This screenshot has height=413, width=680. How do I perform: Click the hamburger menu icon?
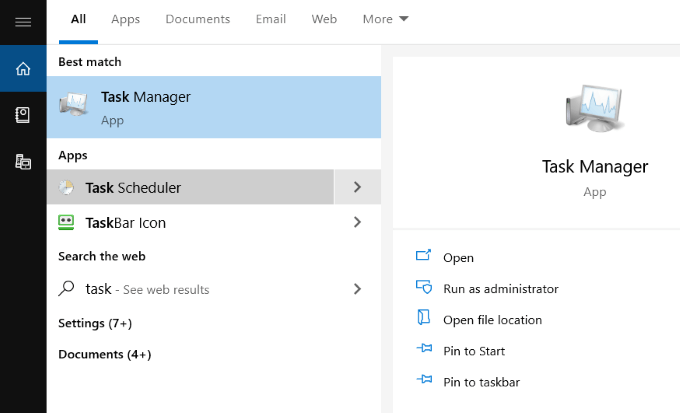coord(22,22)
